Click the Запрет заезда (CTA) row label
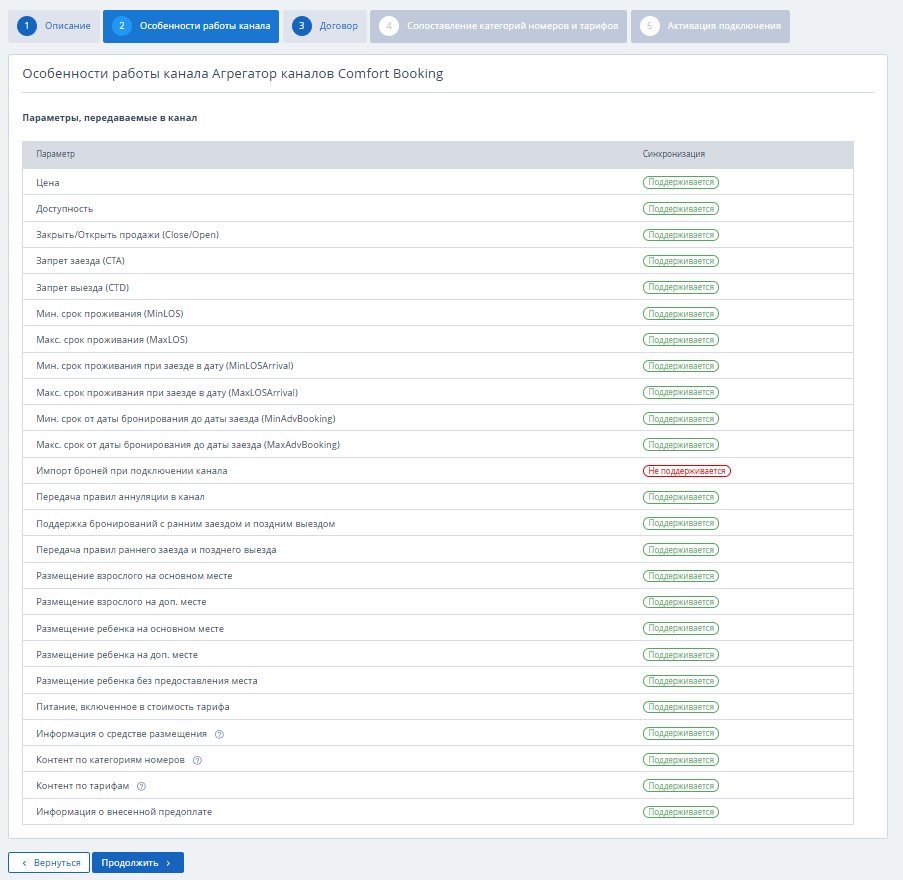Screen dimensions: 903x880 tap(80, 261)
